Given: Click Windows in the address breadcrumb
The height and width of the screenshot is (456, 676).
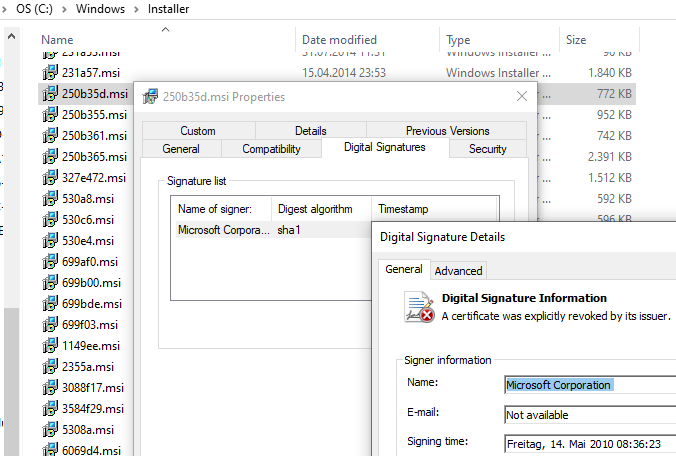Looking at the screenshot, I should (x=100, y=9).
